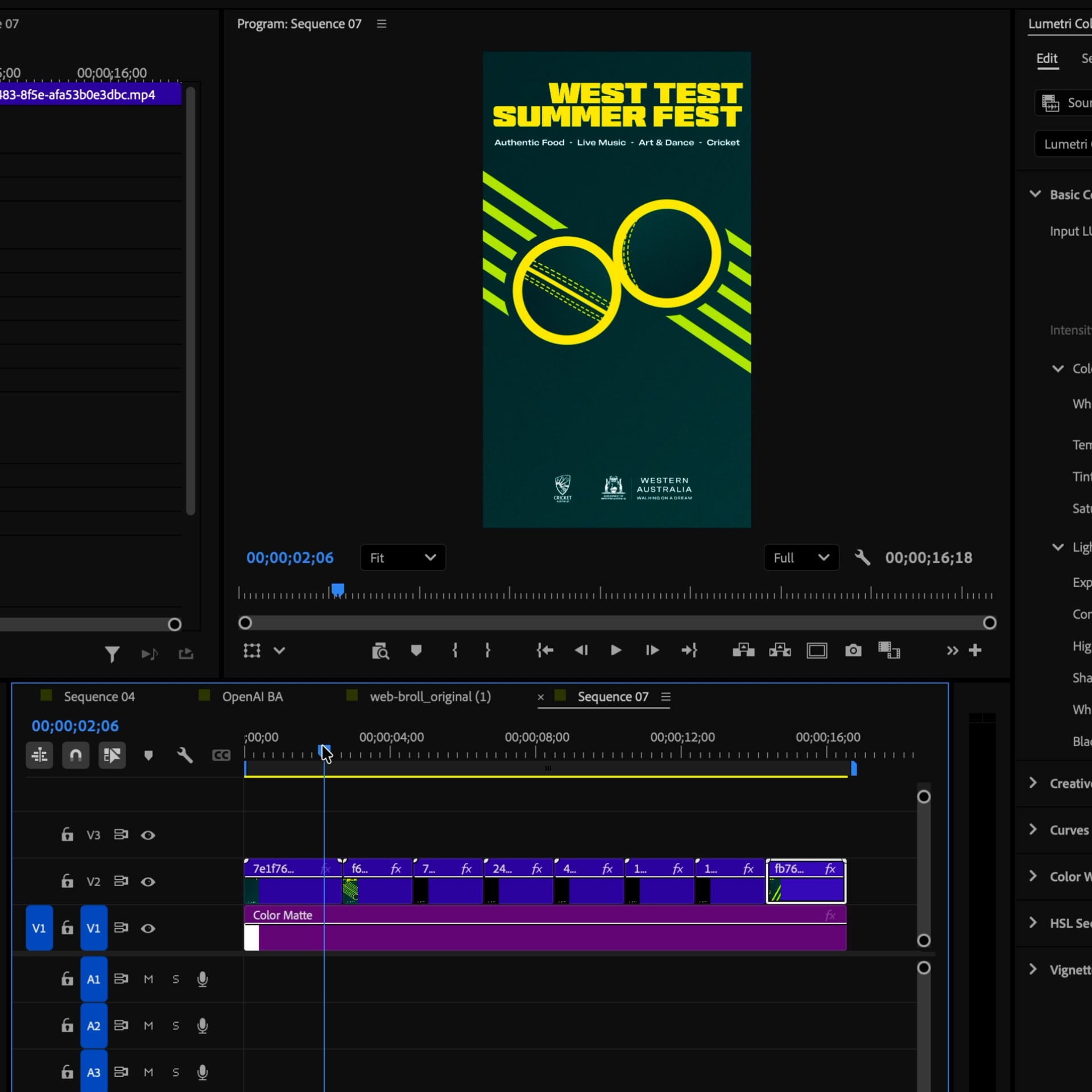Toggle insert sequences as nests icon
The height and width of the screenshot is (1092, 1092).
(39, 755)
